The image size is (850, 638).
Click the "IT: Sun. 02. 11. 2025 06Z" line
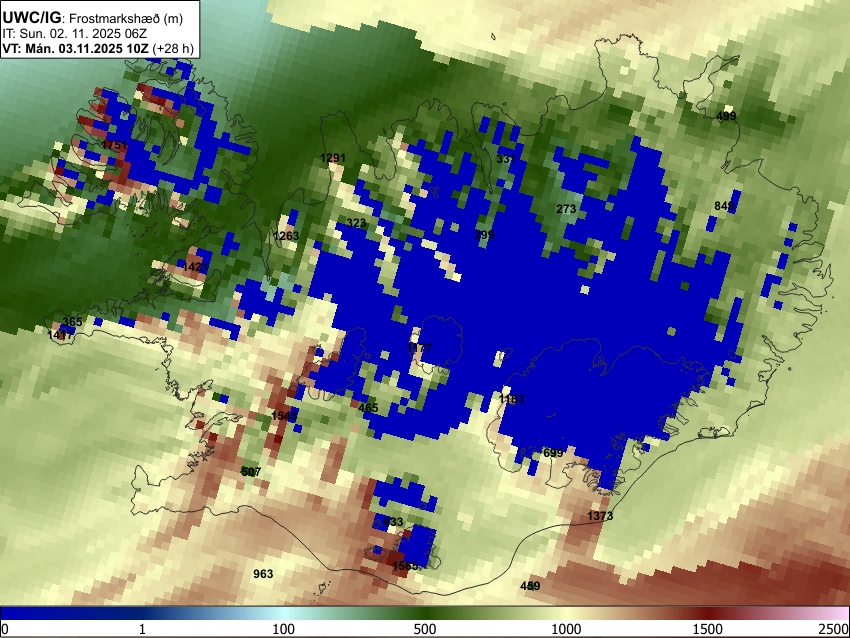pyautogui.click(x=74, y=34)
